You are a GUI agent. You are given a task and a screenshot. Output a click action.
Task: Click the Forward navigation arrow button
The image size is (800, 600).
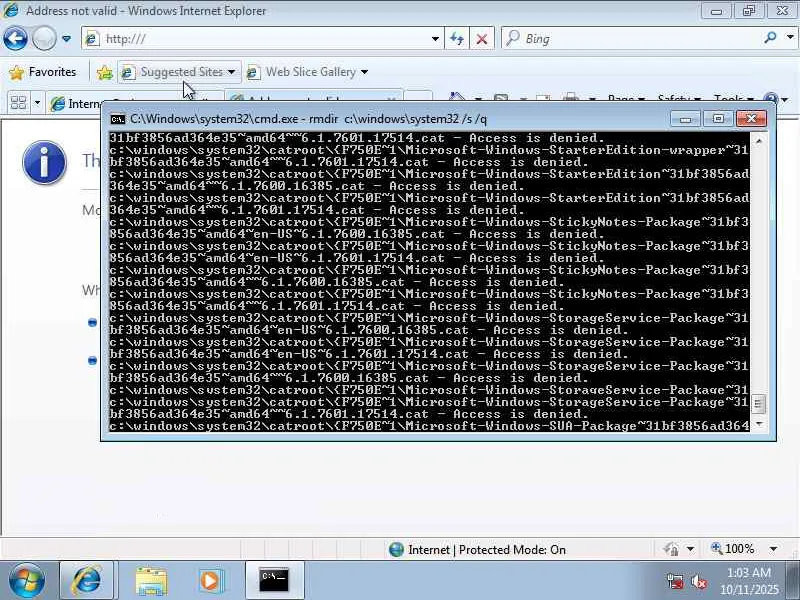(43, 39)
